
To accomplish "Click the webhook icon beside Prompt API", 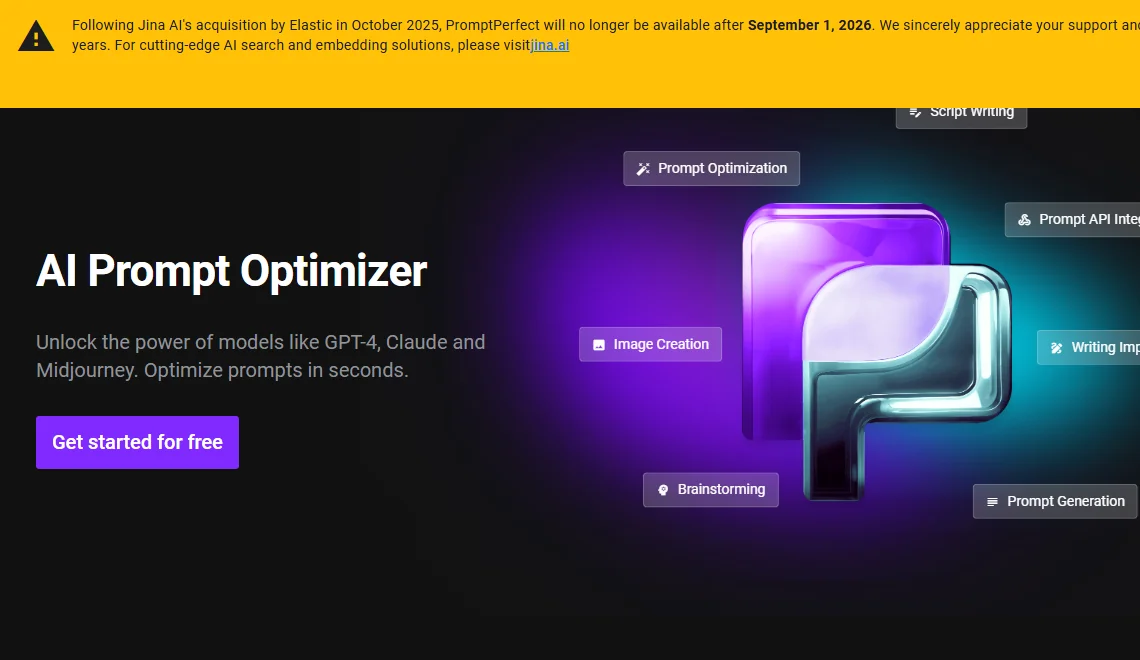I will 1024,220.
